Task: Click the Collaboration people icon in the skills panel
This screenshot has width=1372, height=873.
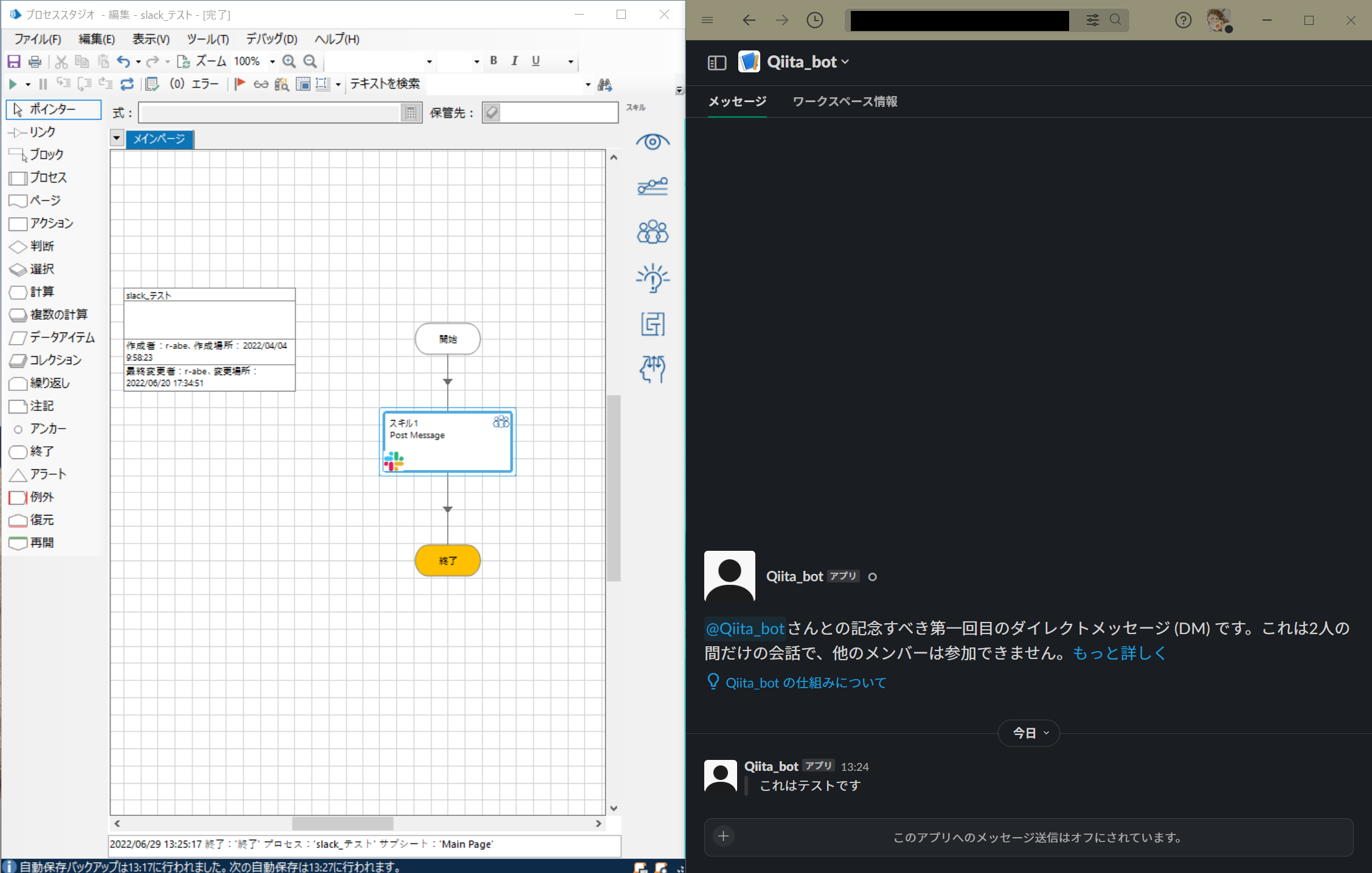Action: click(x=652, y=232)
